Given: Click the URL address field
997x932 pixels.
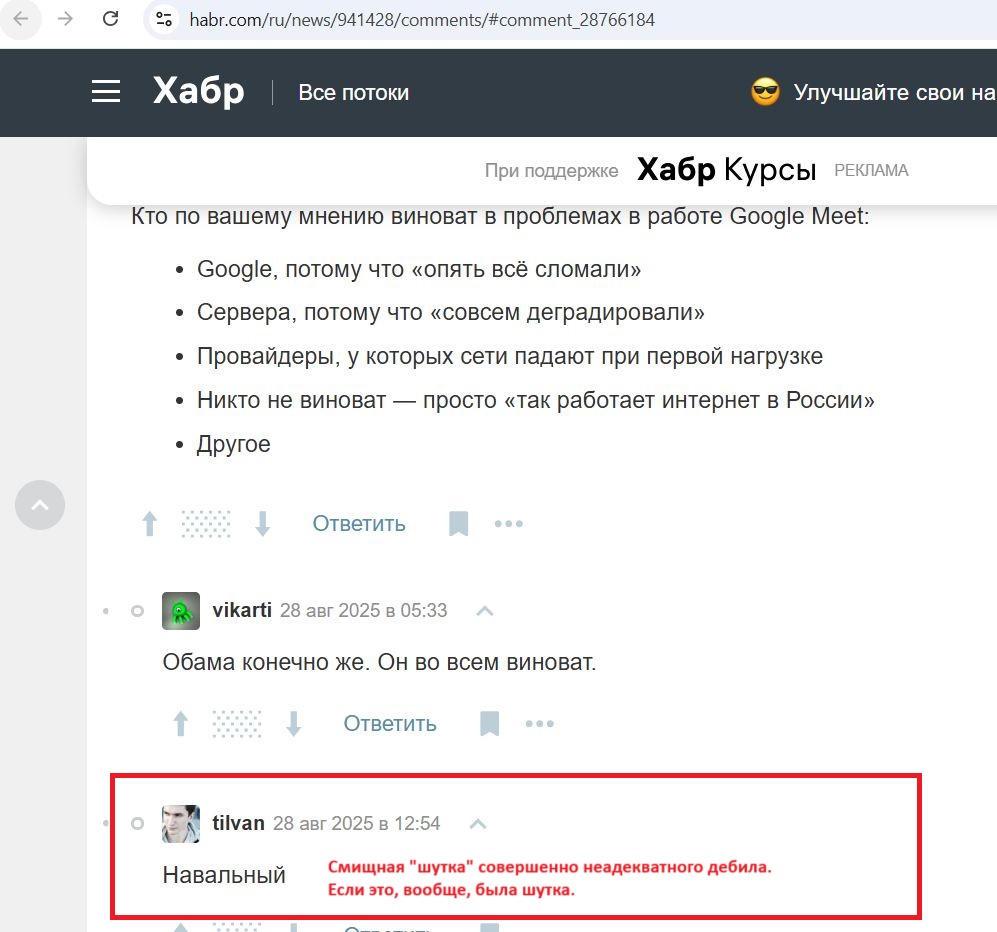Looking at the screenshot, I should click(x=500, y=20).
